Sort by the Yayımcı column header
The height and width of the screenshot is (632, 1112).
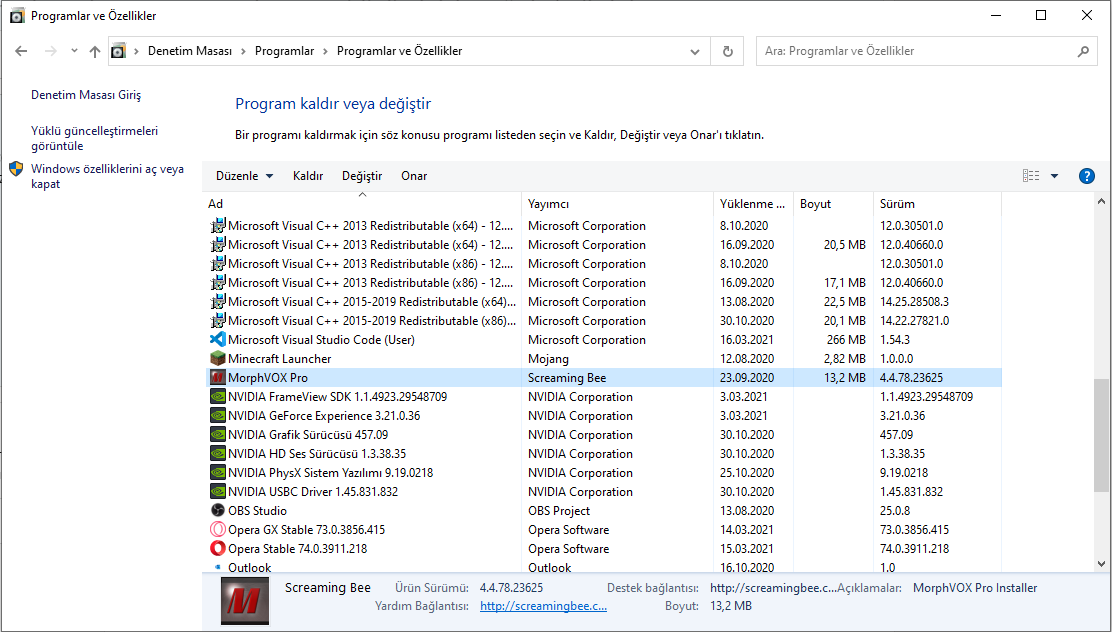tap(618, 204)
